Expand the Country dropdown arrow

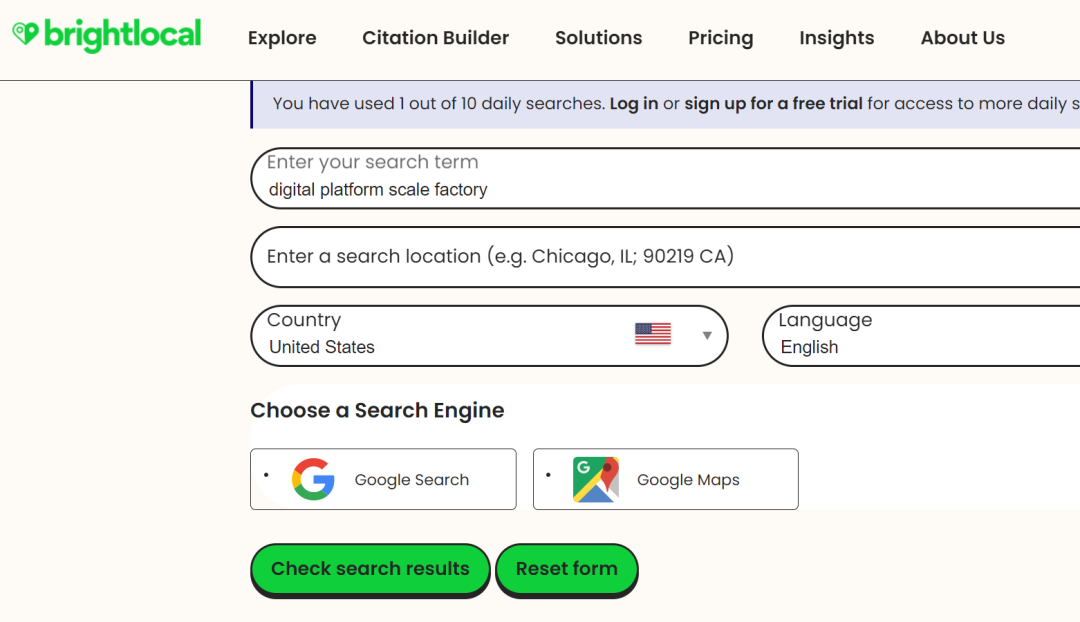click(x=707, y=335)
